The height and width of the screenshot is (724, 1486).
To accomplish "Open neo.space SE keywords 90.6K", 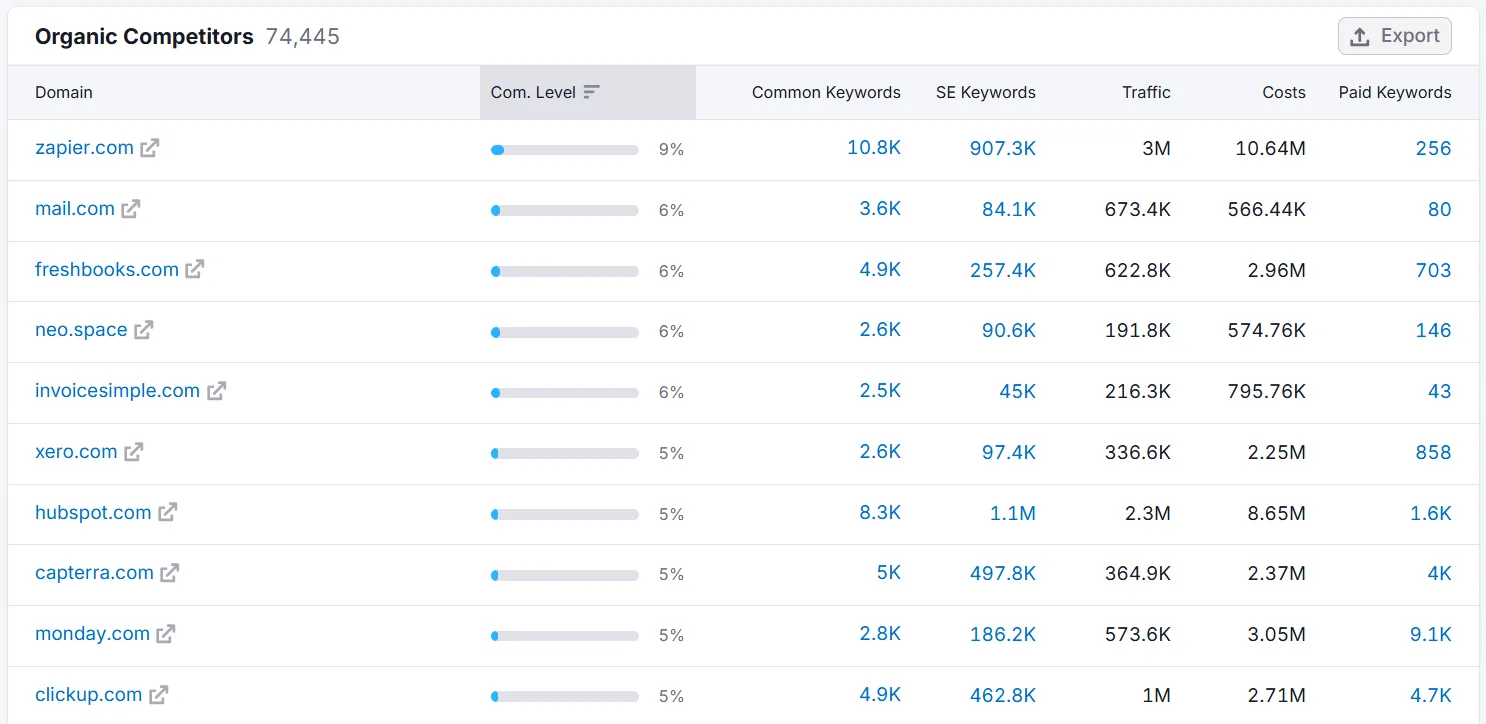I will pos(1009,330).
